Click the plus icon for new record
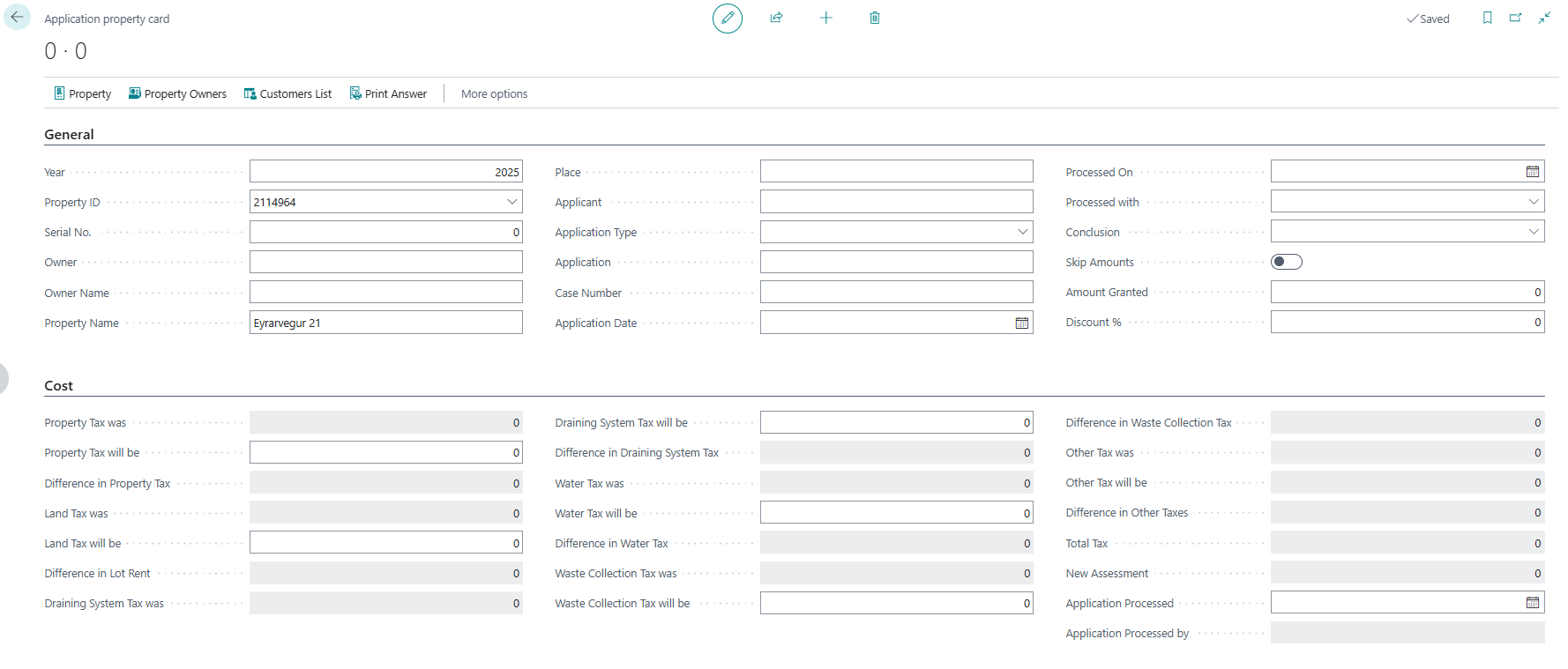Image resolution: width=1568 pixels, height=669 pixels. point(826,18)
